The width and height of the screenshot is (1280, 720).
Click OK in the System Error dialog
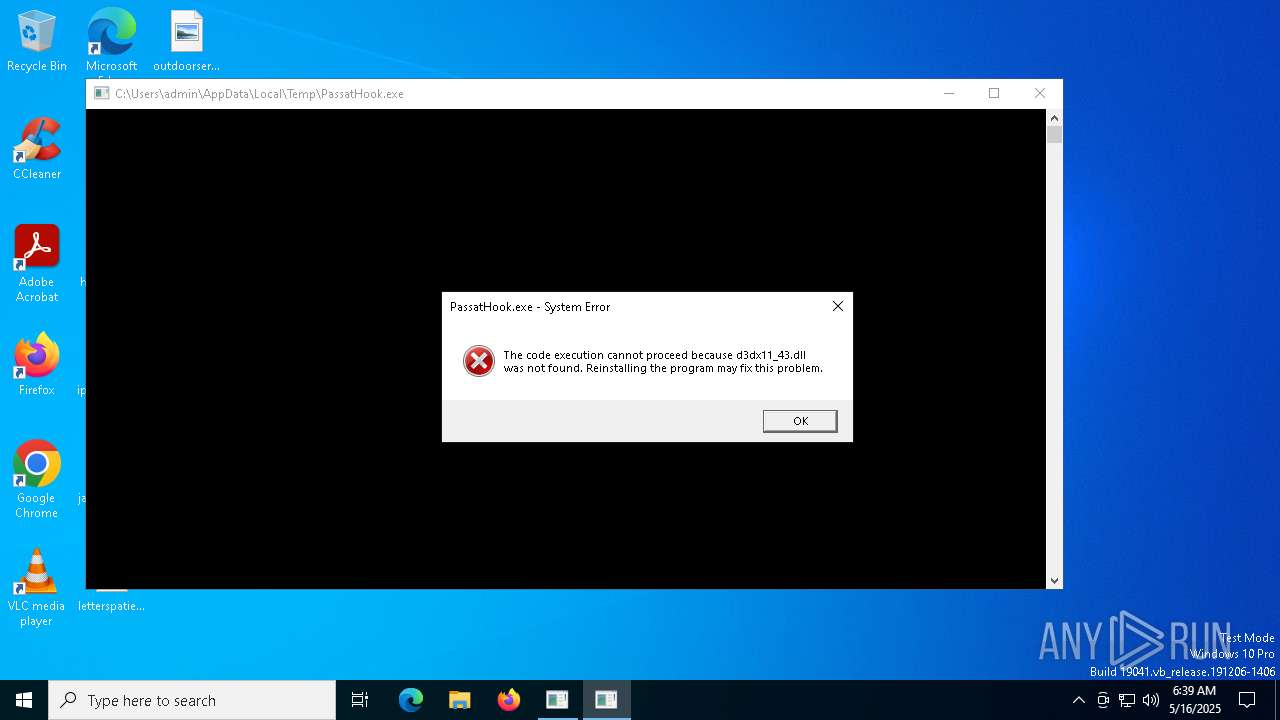click(x=800, y=421)
